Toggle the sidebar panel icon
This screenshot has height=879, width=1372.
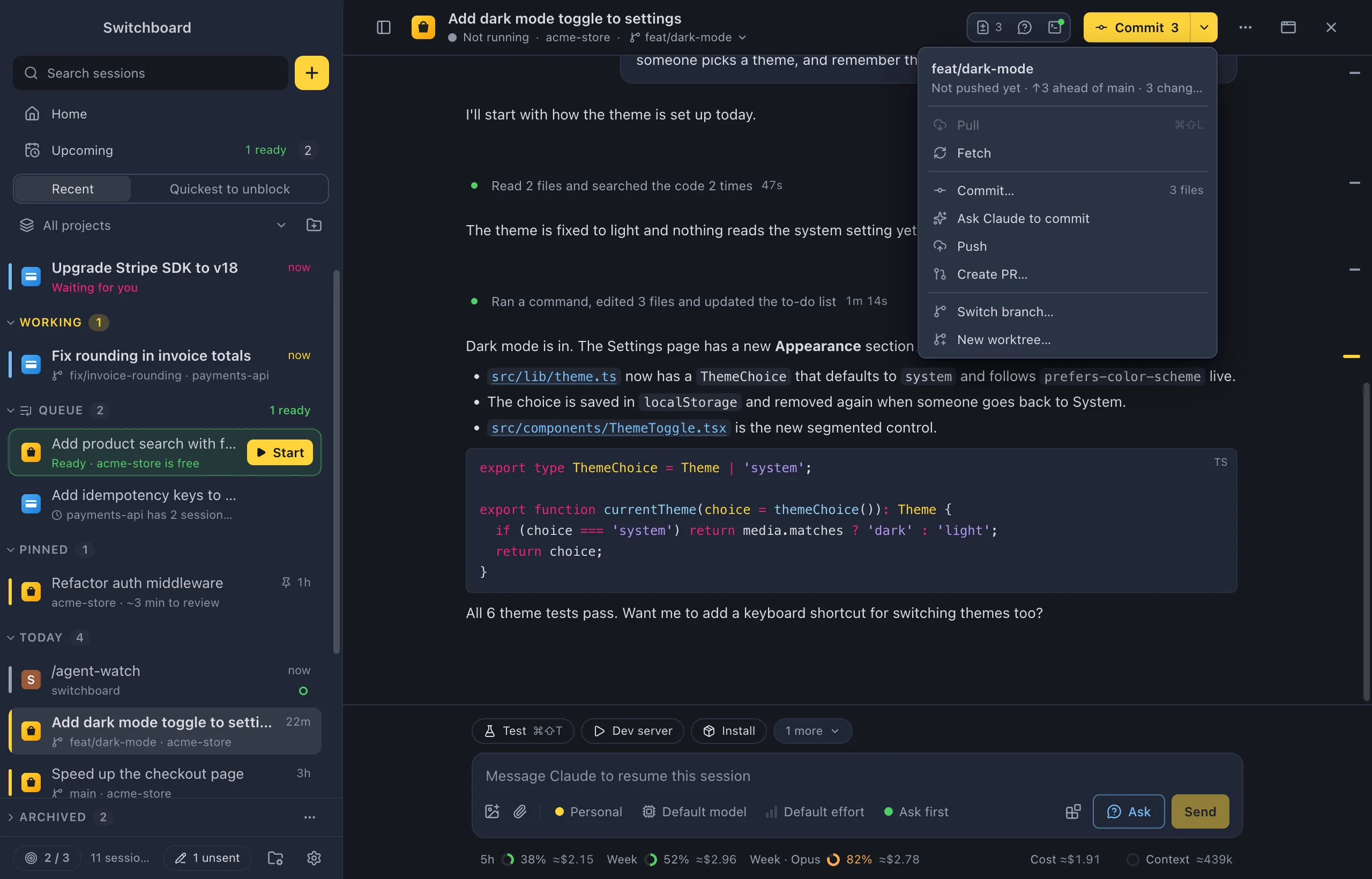click(x=384, y=27)
